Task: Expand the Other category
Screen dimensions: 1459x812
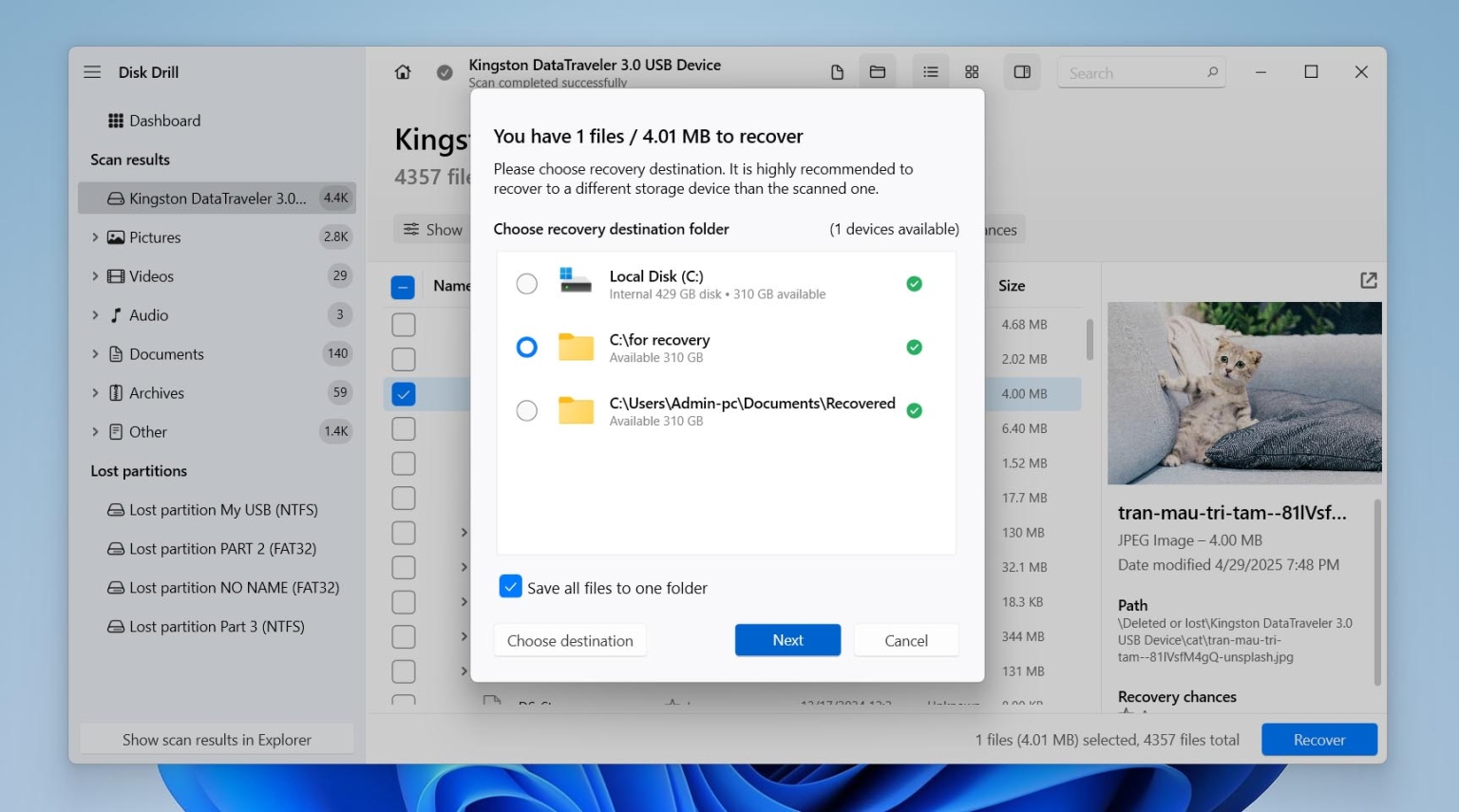Action: coord(95,432)
